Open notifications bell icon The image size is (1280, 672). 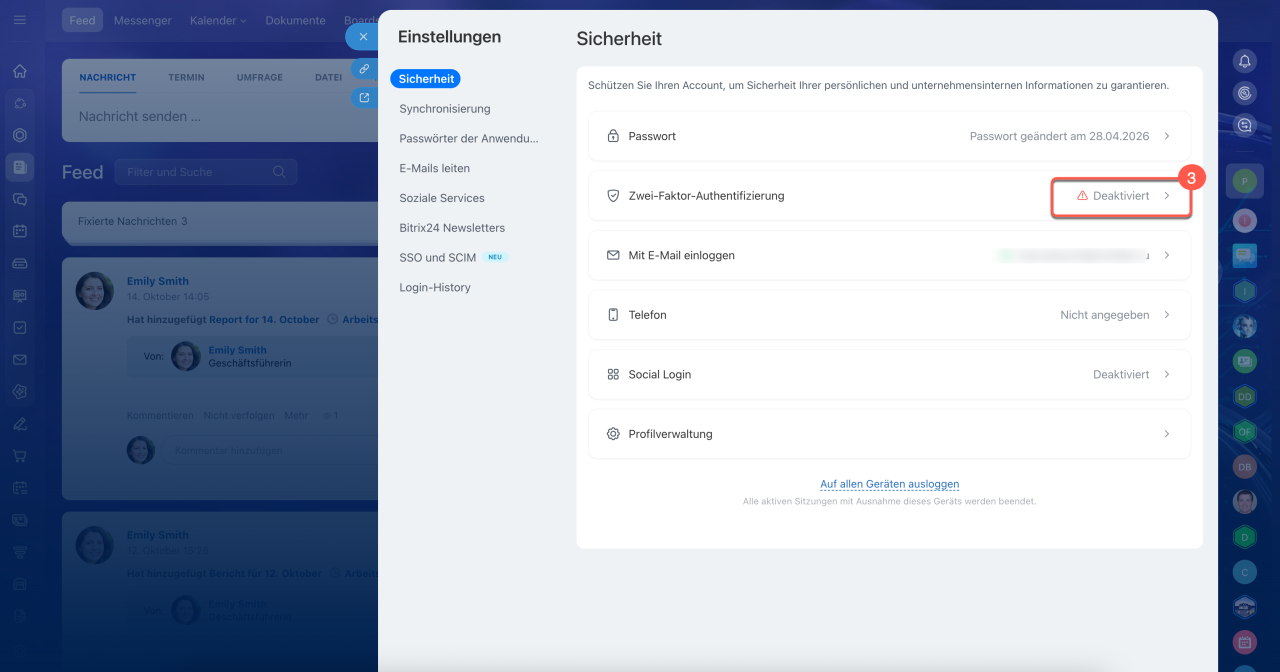pos(1245,61)
